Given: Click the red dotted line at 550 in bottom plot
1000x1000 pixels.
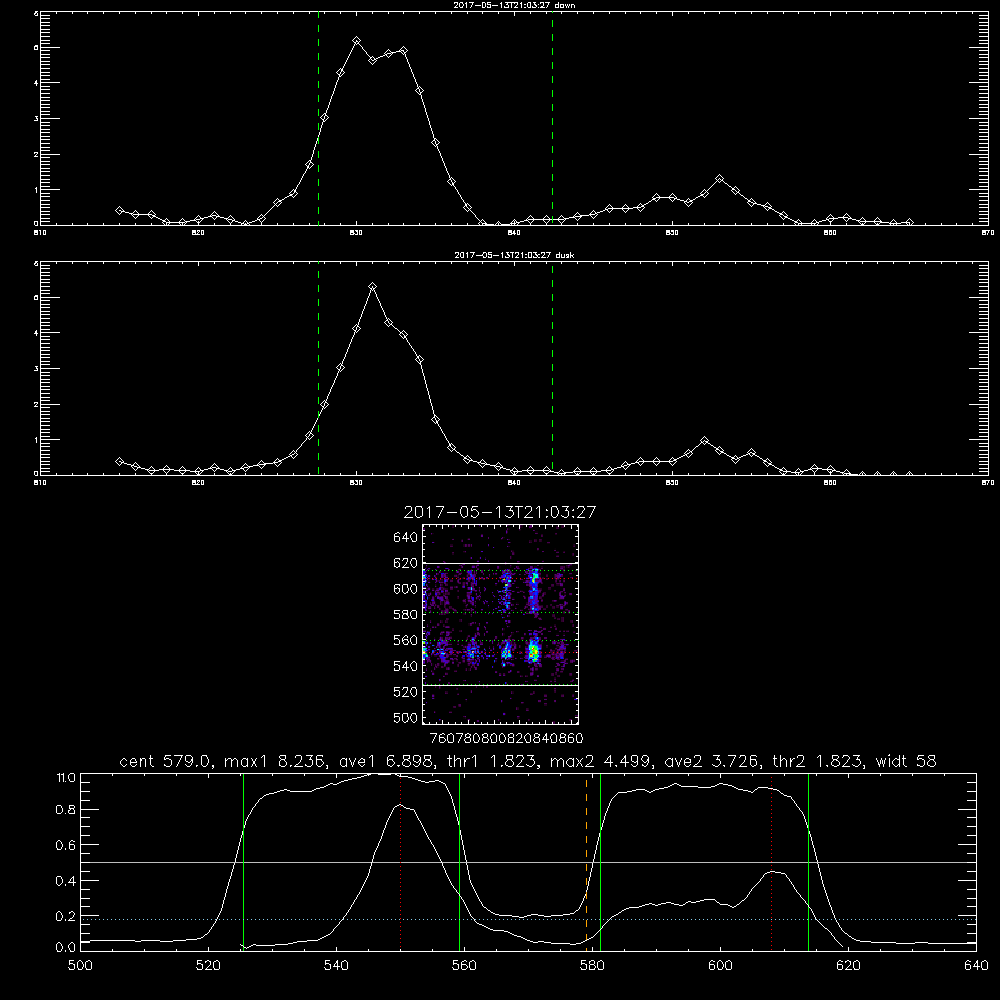Looking at the screenshot, I should 400,861.
